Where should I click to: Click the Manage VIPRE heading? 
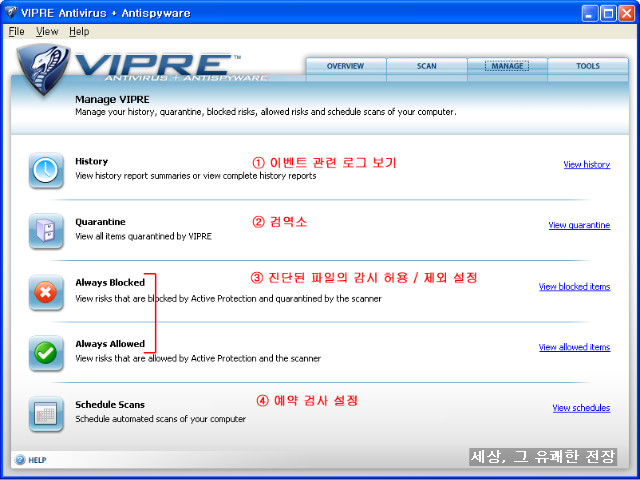pos(112,100)
